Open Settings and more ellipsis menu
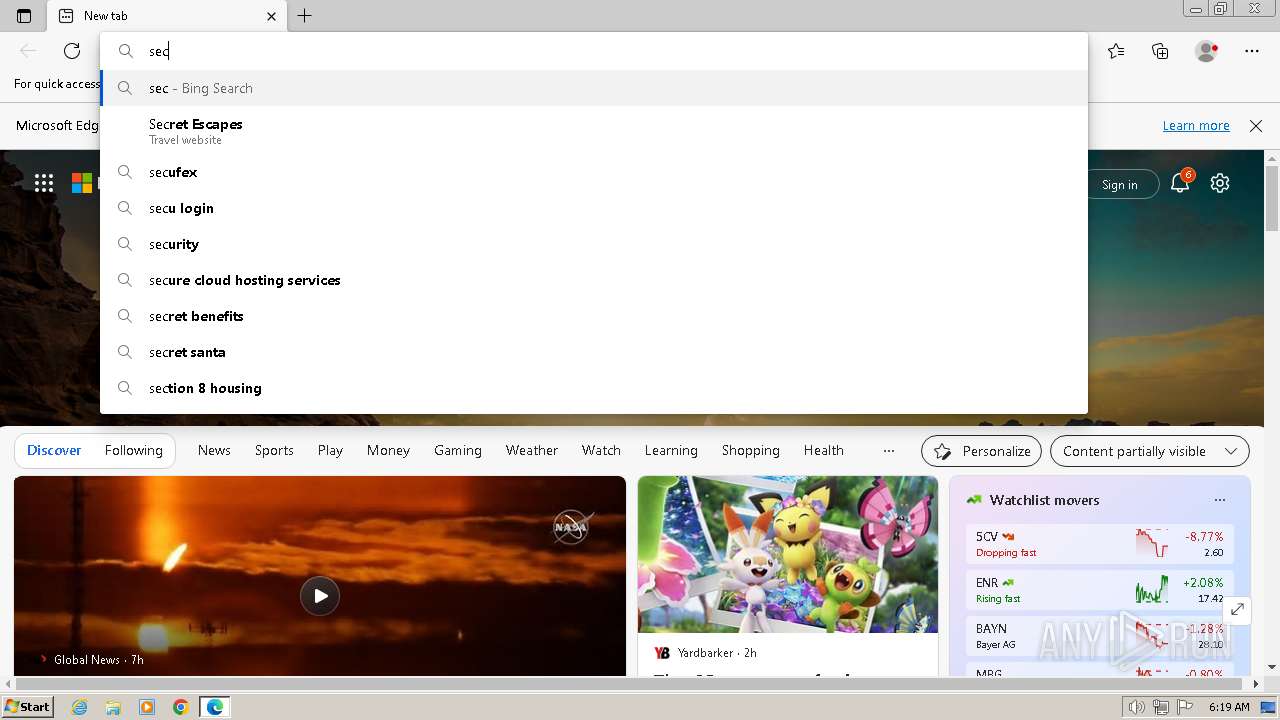The height and width of the screenshot is (720, 1280). click(1252, 51)
